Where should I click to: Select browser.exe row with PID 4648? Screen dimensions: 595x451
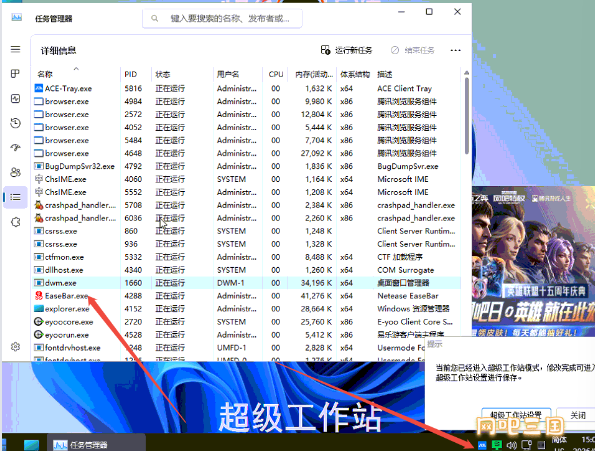247,153
